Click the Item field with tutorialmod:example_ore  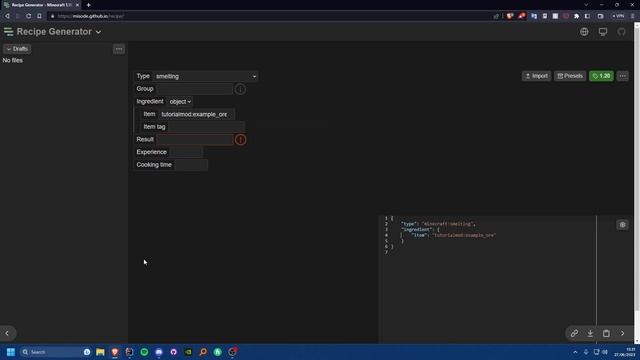click(x=196, y=114)
